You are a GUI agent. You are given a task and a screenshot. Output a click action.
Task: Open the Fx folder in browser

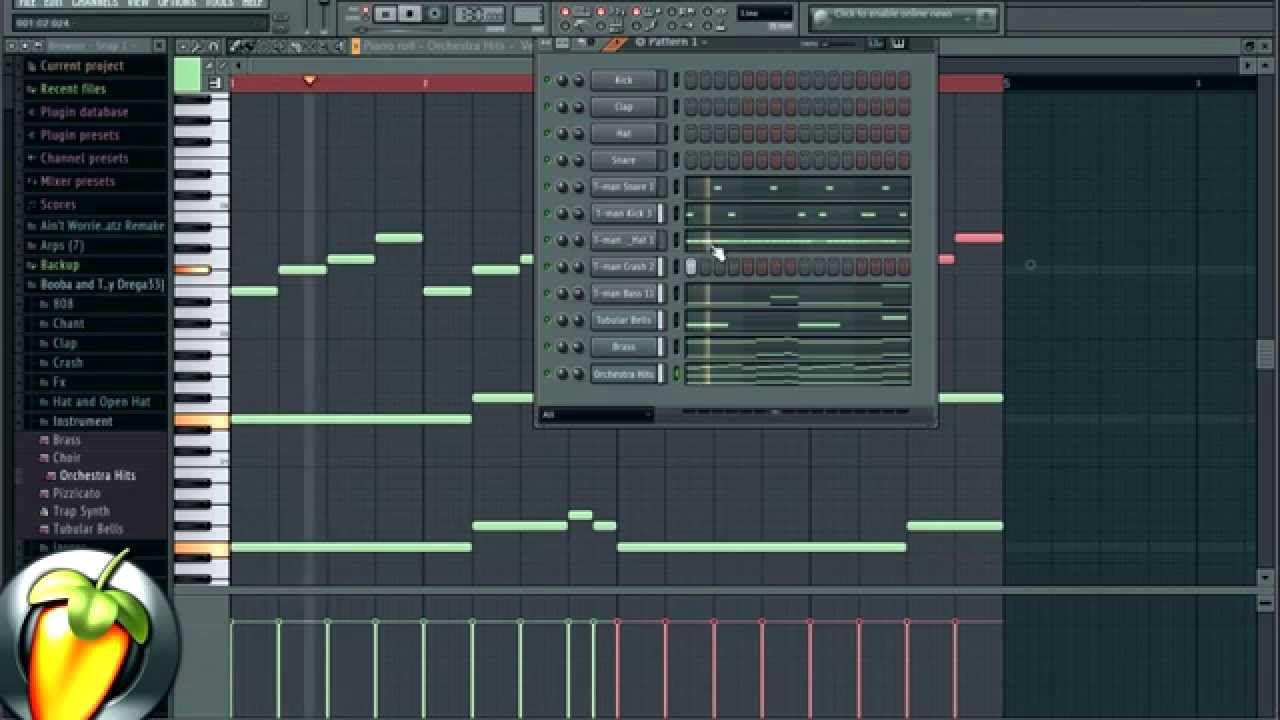tap(59, 382)
